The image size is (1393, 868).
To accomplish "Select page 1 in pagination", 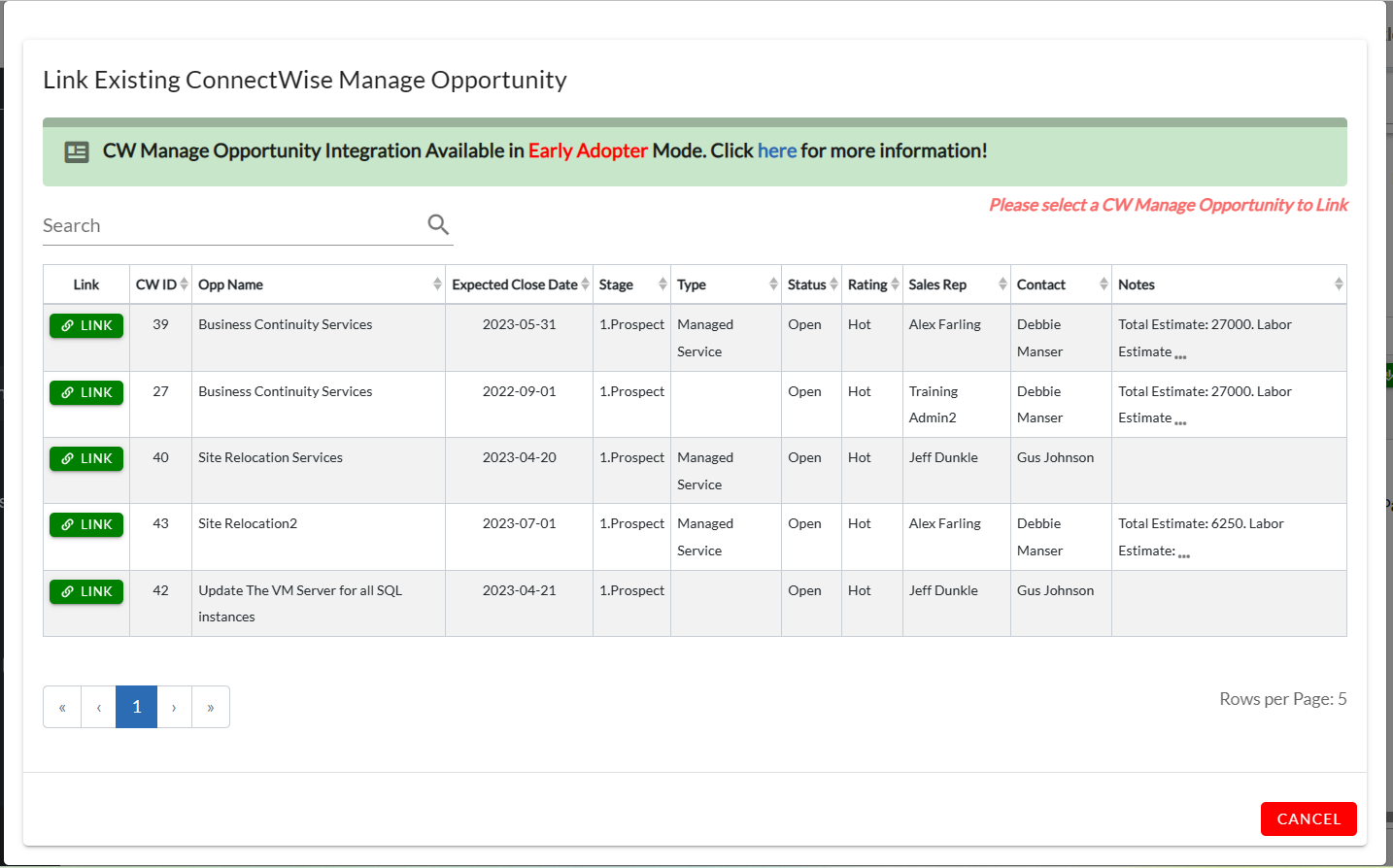I will point(137,707).
